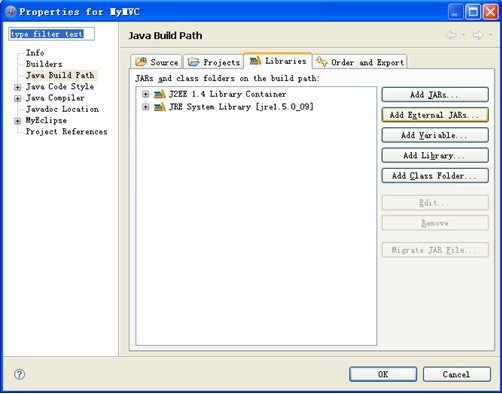Select Java Build Path tree item
This screenshot has height=394, width=502.
tap(60, 75)
